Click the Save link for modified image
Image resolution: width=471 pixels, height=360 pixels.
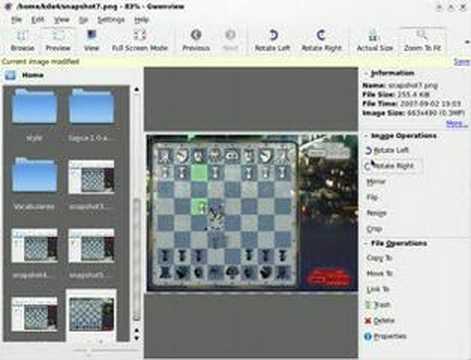(462, 62)
